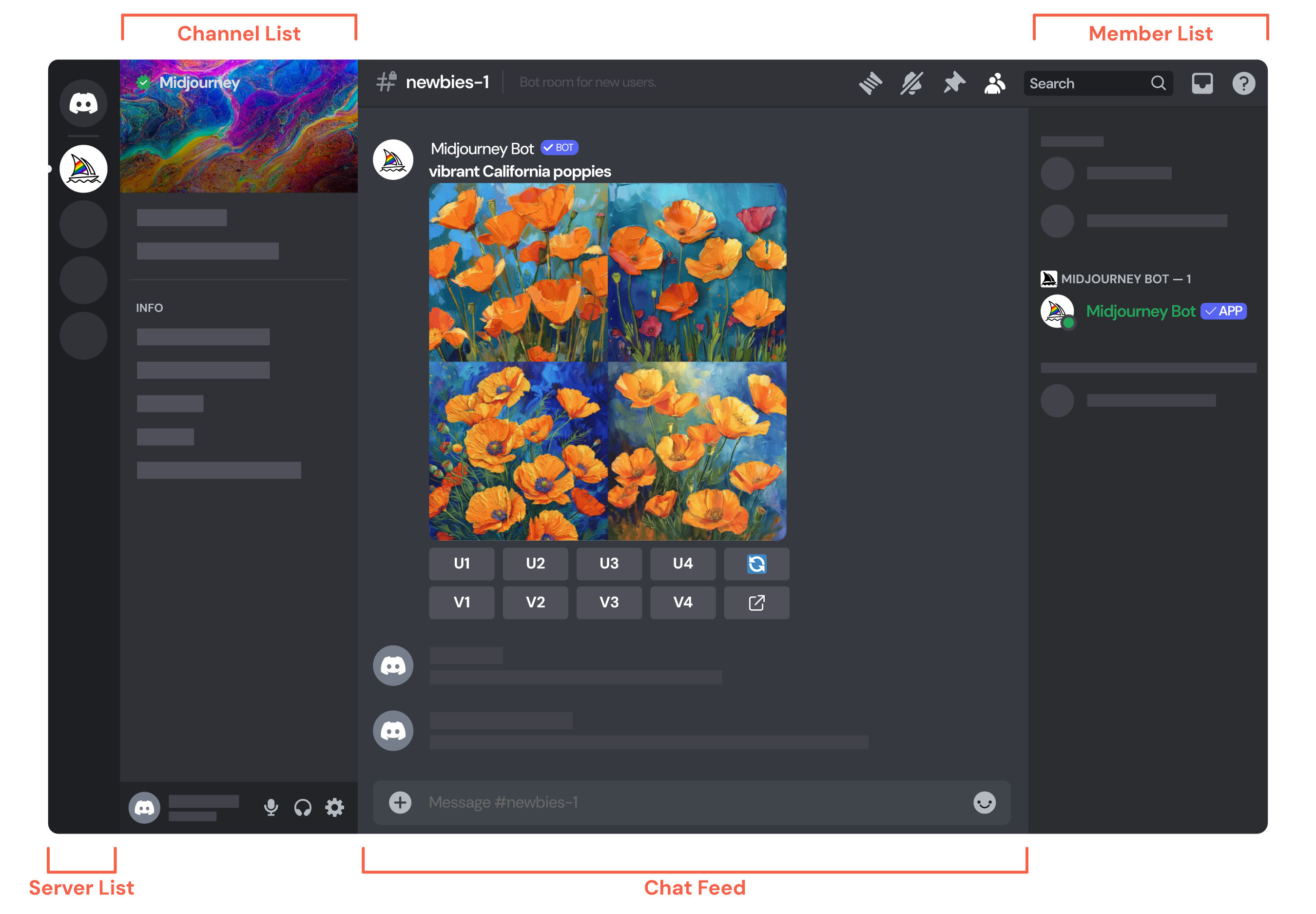Toggle the member list visibility
Viewport: 1316px width, 914px height.
click(x=995, y=83)
